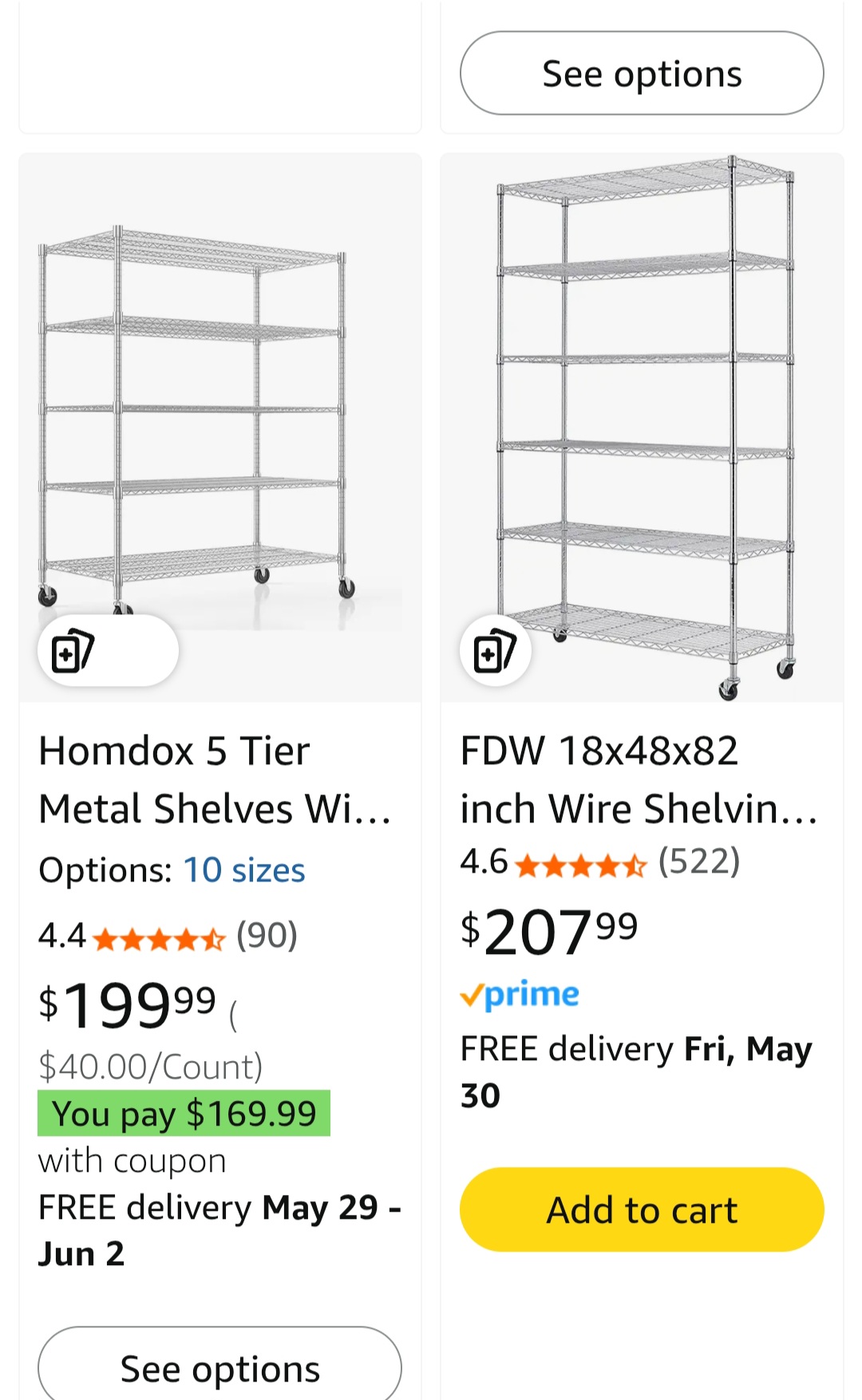Click the FDW 4.6 star rating
The width and height of the screenshot is (862, 1400).
click(x=580, y=864)
